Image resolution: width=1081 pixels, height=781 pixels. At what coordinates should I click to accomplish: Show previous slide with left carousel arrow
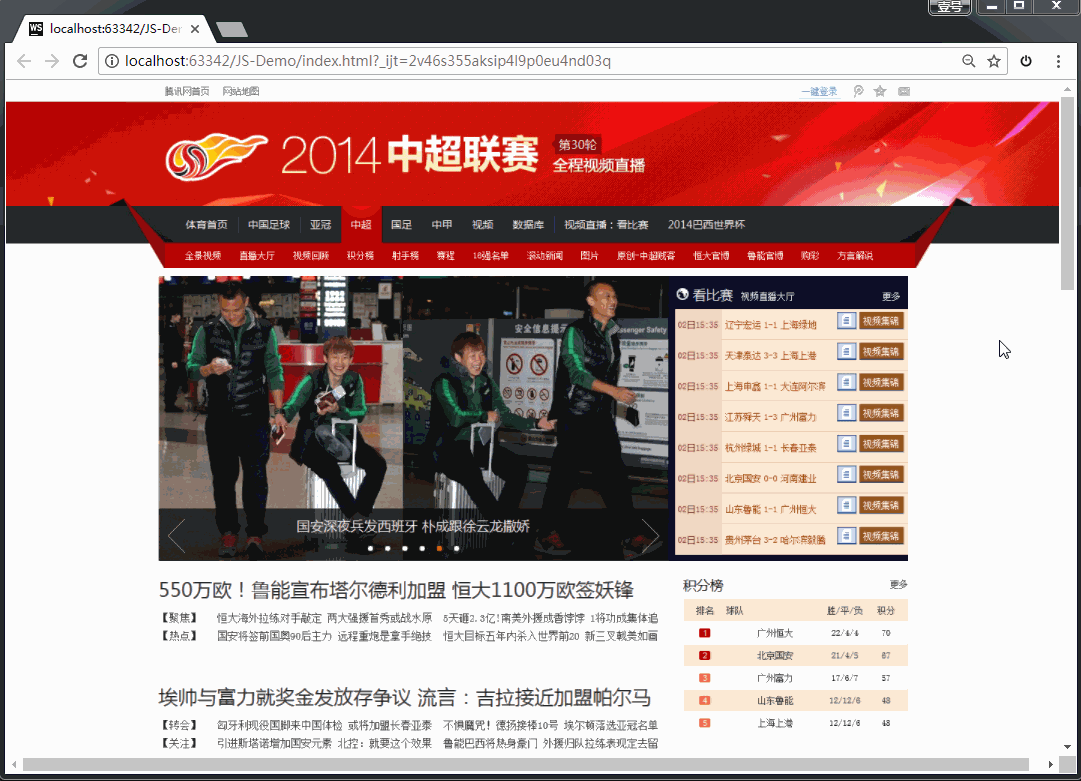[176, 535]
